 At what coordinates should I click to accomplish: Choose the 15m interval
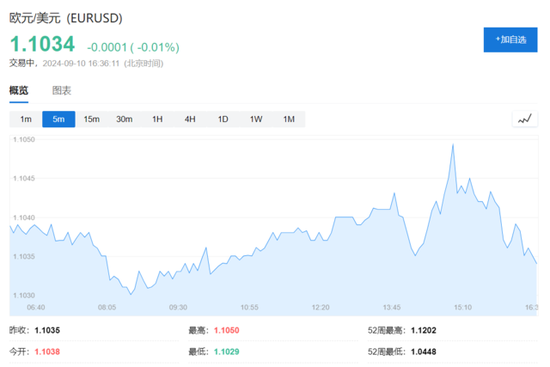[x=92, y=119]
